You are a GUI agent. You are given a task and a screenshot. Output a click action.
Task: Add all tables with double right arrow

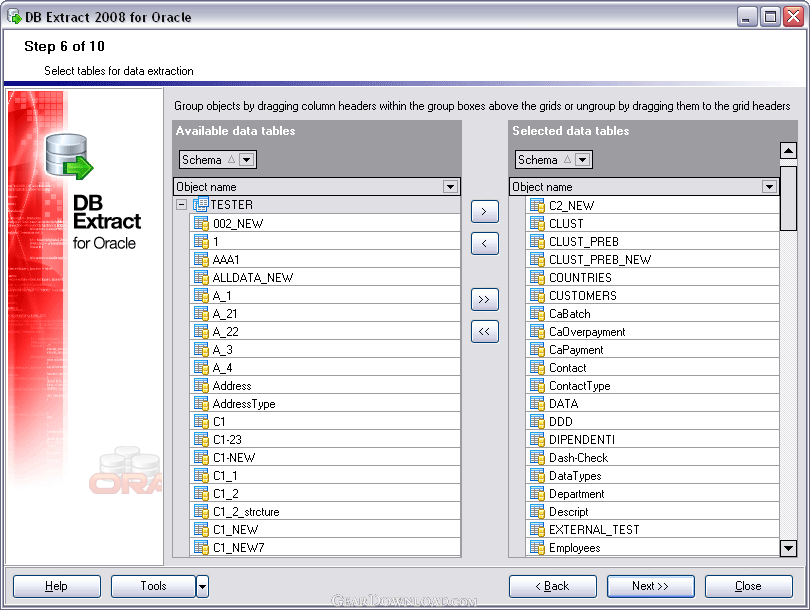[485, 300]
